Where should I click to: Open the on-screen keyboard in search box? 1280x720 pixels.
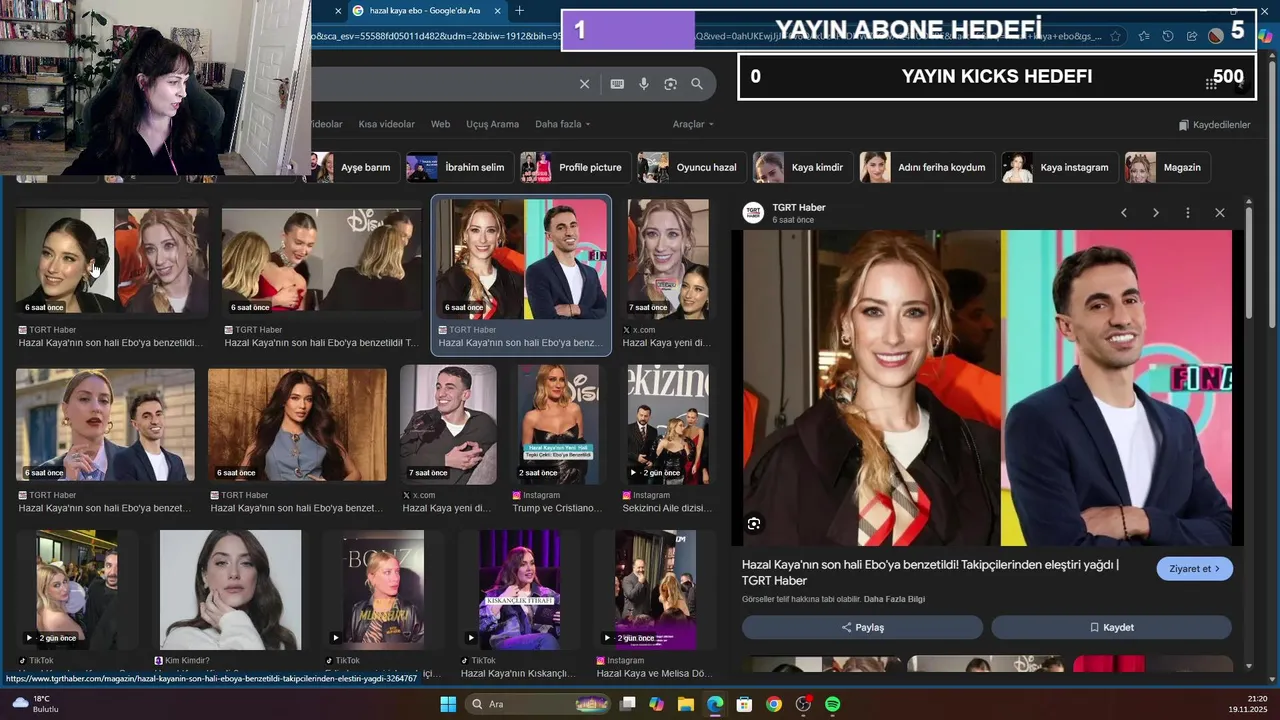coord(617,84)
